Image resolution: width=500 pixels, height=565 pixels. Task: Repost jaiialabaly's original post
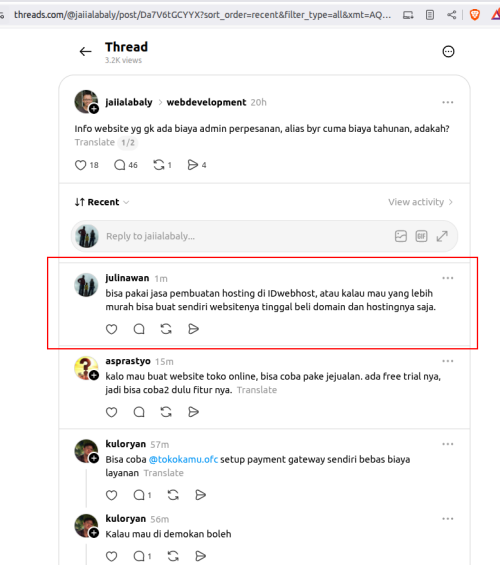point(159,165)
